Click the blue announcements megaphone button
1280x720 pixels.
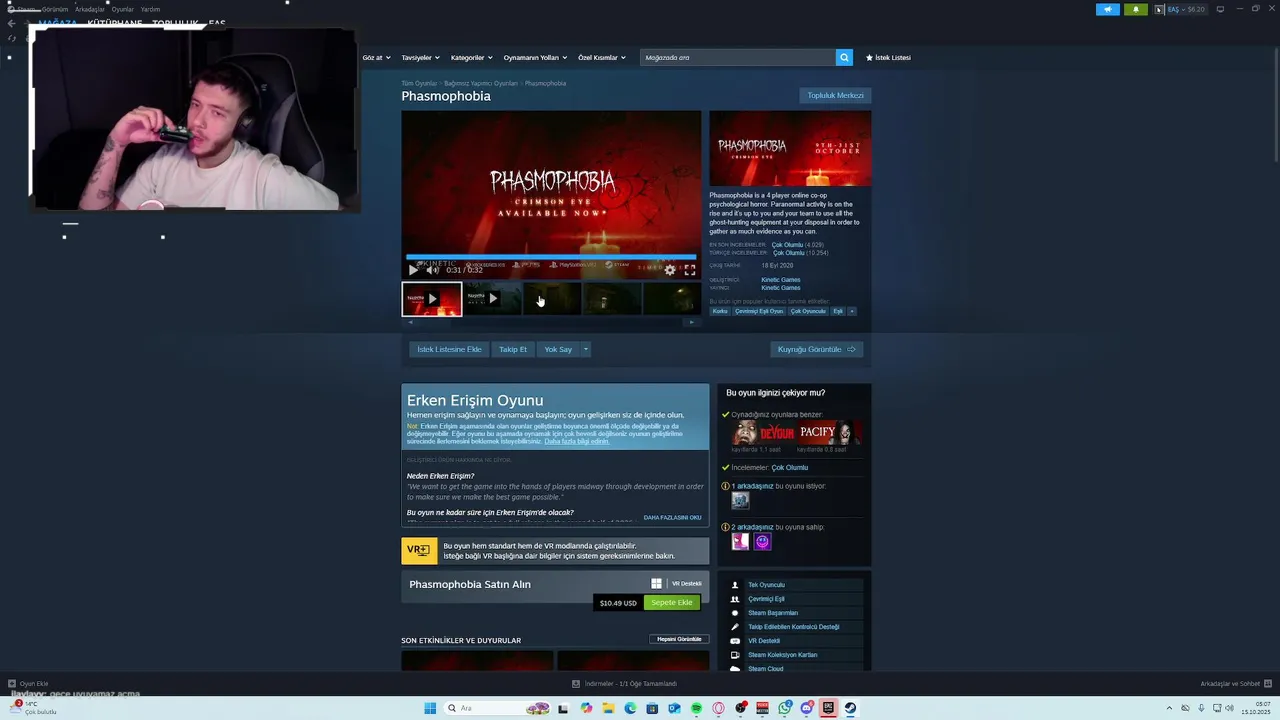1108,9
